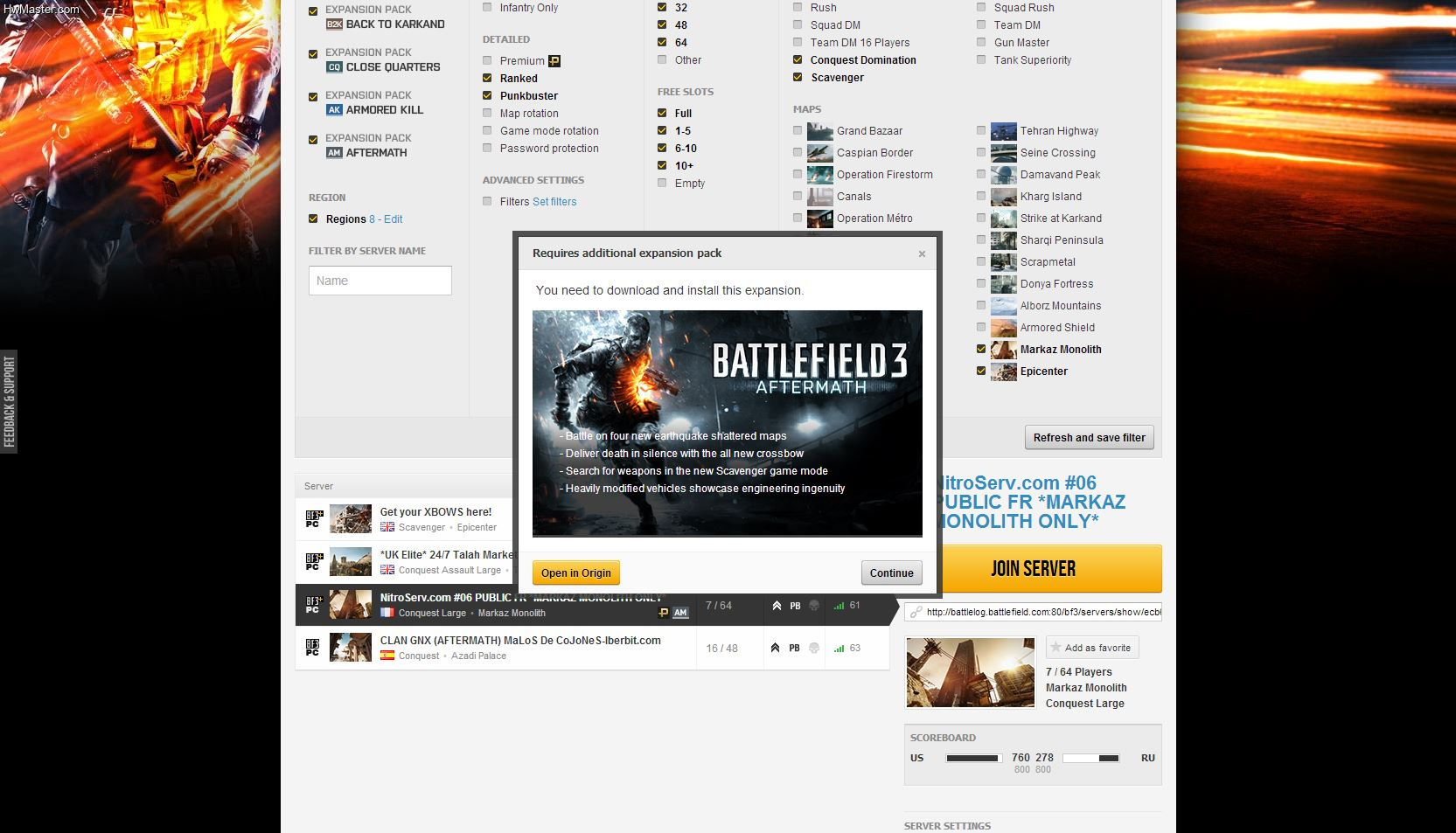Toggle Scavenger game mode checkbox
The height and width of the screenshot is (833, 1456).
798,77
